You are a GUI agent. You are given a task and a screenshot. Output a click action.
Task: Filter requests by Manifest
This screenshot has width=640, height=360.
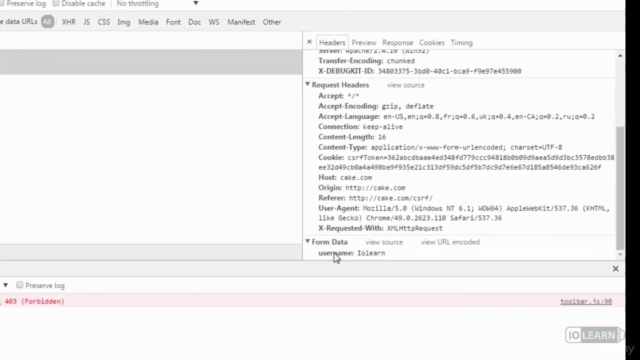point(241,22)
